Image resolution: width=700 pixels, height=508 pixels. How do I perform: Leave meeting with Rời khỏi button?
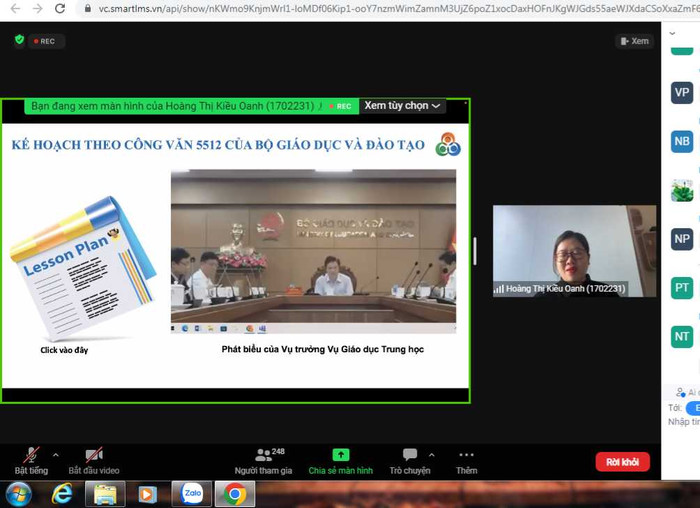coord(622,462)
